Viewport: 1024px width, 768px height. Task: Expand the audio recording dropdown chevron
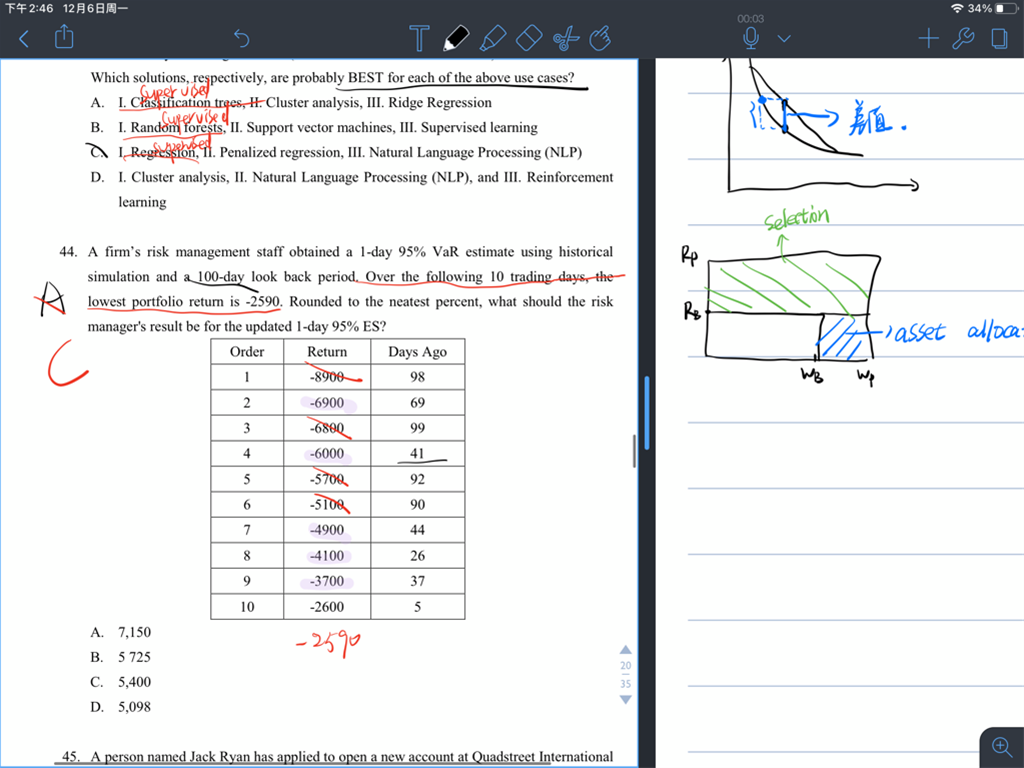[x=784, y=39]
